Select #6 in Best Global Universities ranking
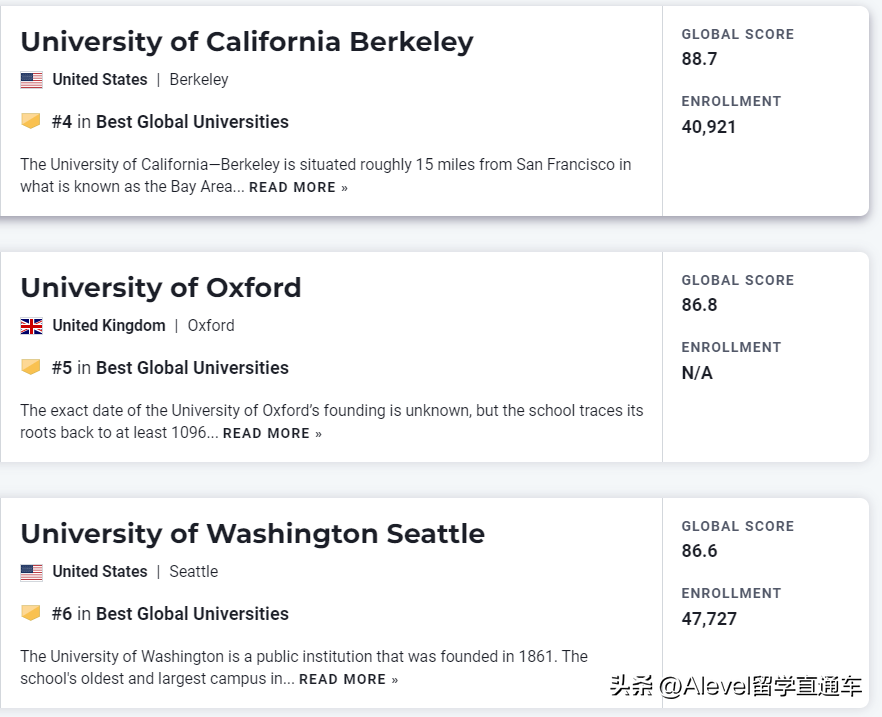 coord(170,614)
